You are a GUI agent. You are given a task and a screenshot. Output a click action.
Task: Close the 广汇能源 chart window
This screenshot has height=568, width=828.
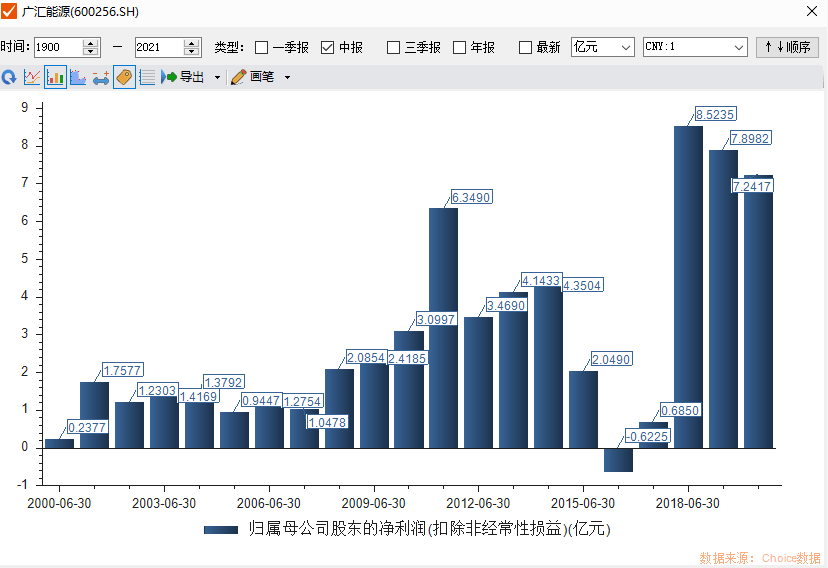pyautogui.click(x=812, y=11)
